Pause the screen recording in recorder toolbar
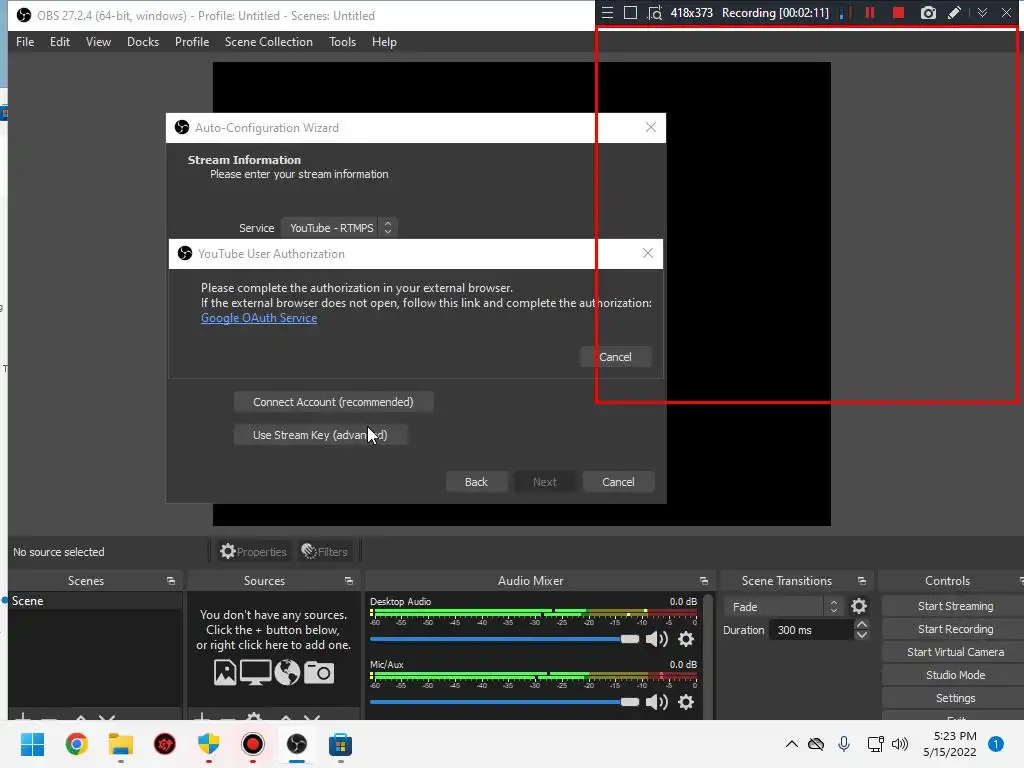The image size is (1024, 768). pos(869,13)
